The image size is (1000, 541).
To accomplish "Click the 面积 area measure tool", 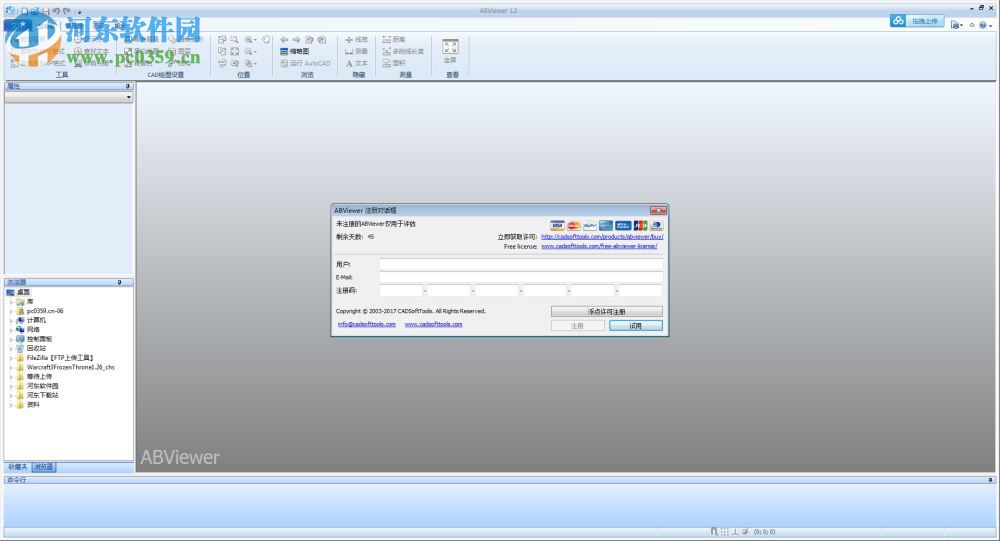I will (x=393, y=63).
